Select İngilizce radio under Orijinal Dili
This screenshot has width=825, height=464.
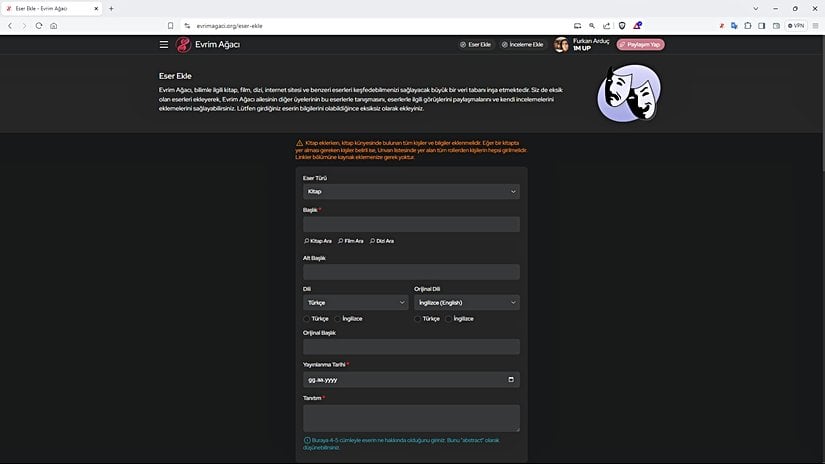tap(449, 318)
